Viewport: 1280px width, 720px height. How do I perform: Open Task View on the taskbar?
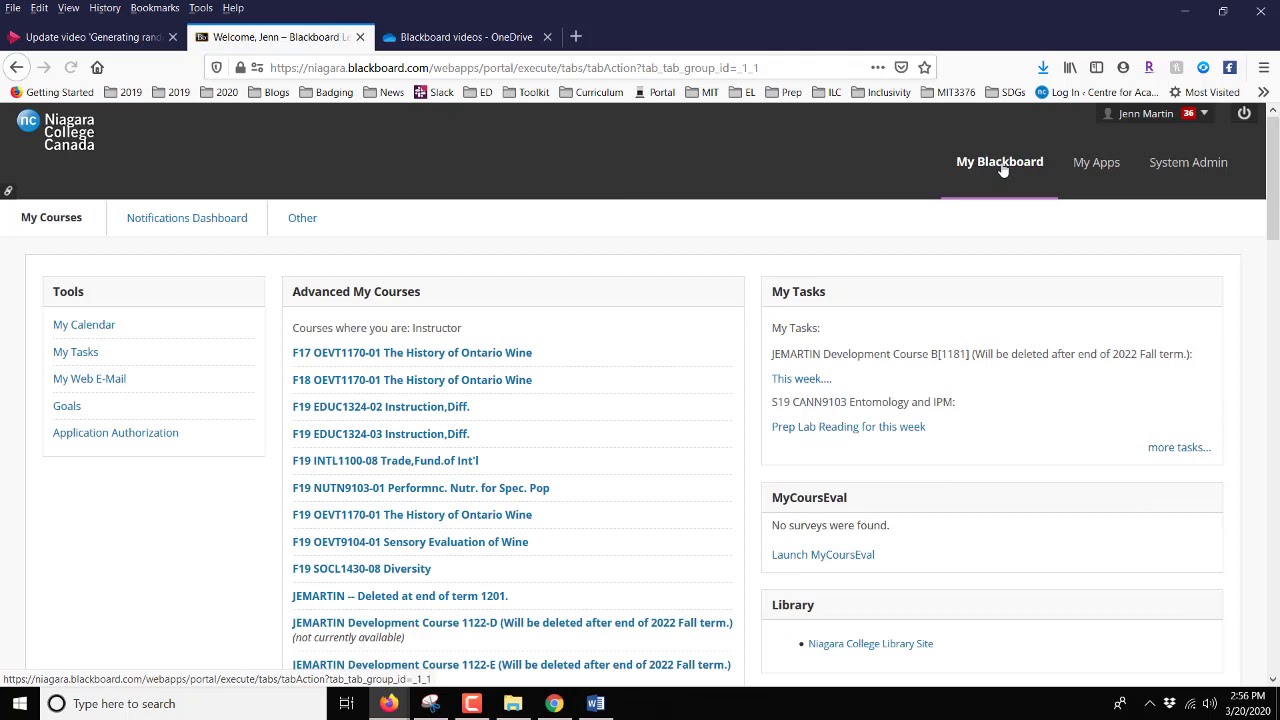[346, 704]
